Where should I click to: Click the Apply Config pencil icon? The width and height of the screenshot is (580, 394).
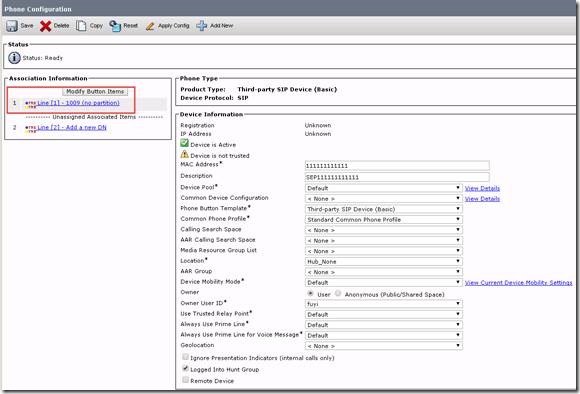coord(150,26)
